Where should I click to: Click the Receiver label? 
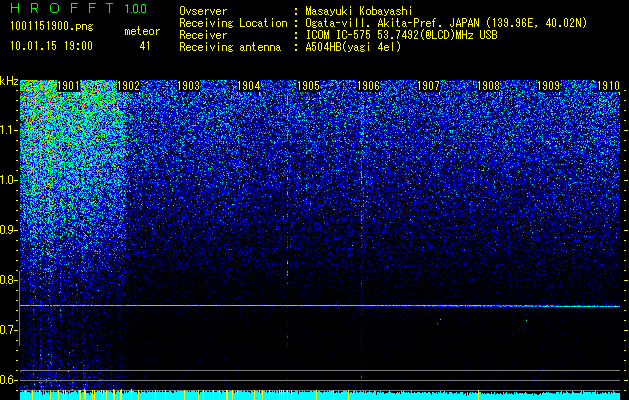[x=203, y=35]
